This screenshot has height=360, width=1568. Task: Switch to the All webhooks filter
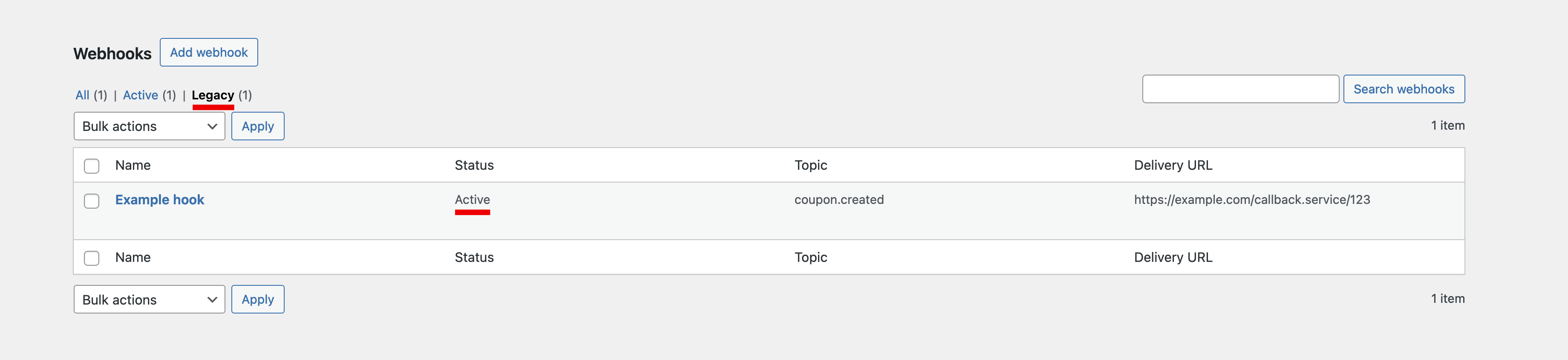[x=83, y=95]
